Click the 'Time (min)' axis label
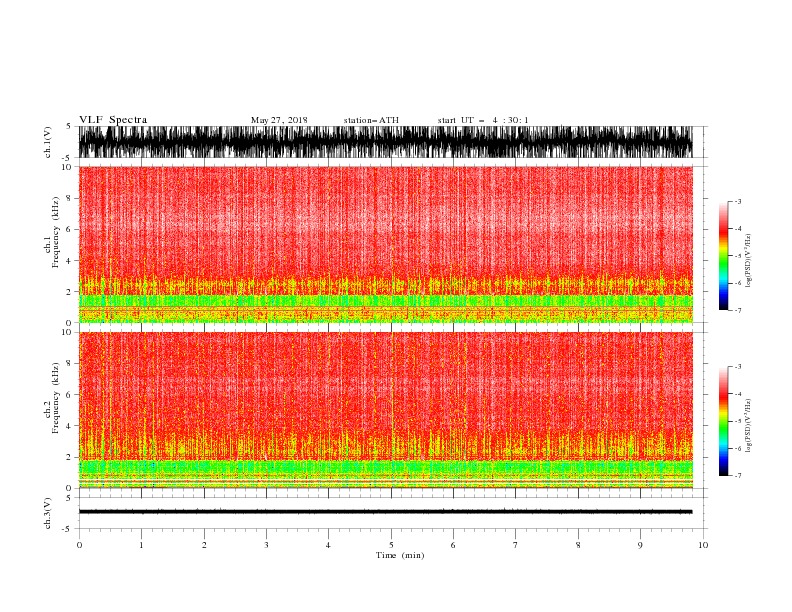This screenshot has height=612, width=792. point(400,555)
